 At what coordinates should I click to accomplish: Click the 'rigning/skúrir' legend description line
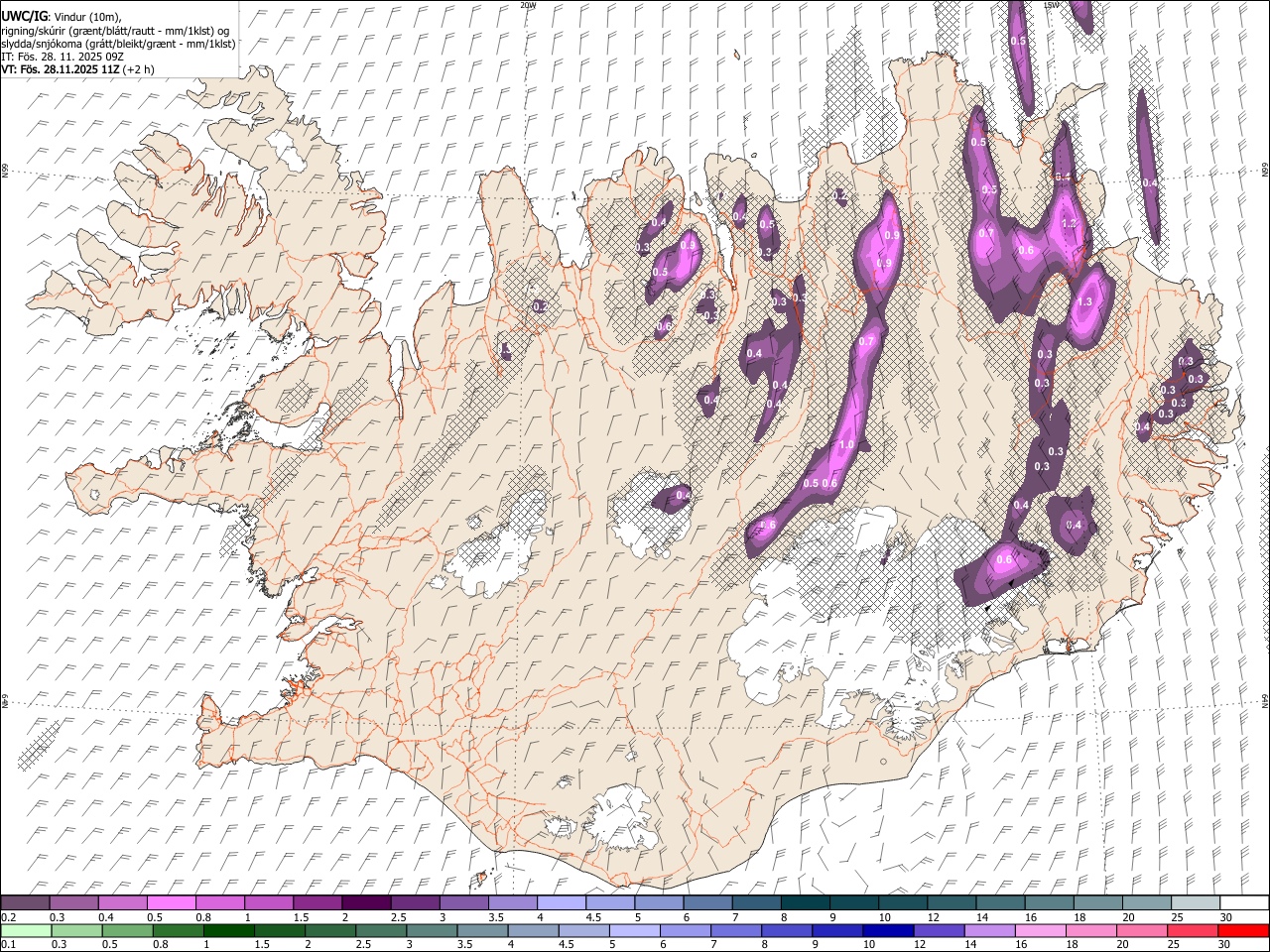click(x=115, y=31)
